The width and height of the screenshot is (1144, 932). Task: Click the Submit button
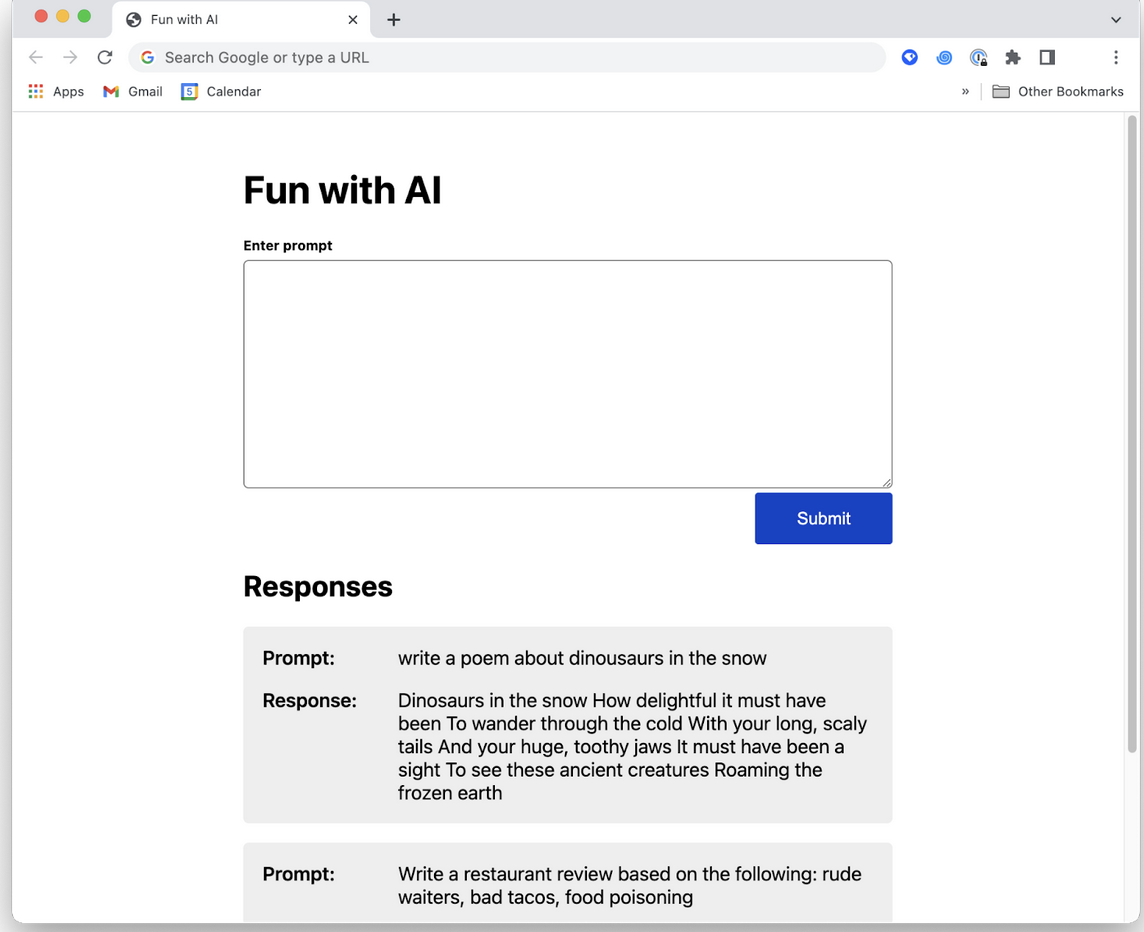click(x=823, y=518)
